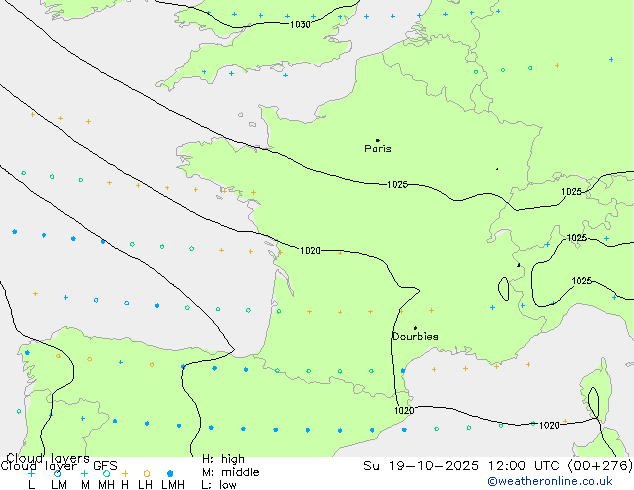Open the weatheronline.co.uk copyright link

pos(549,481)
